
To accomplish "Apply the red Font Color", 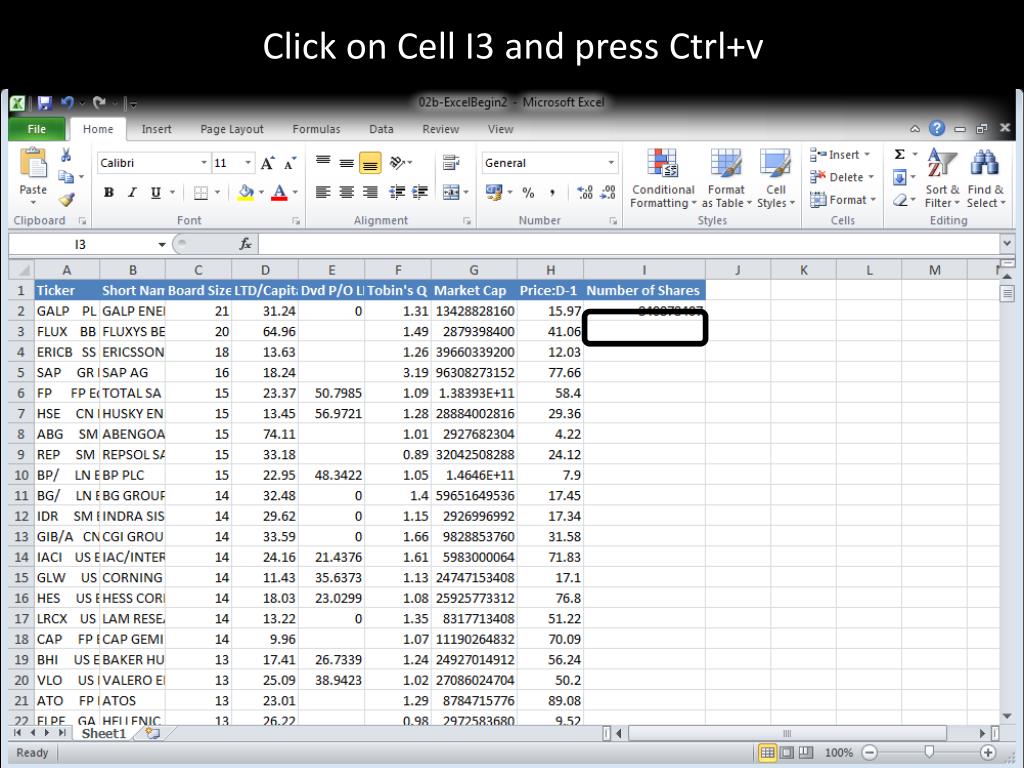I will pos(279,193).
